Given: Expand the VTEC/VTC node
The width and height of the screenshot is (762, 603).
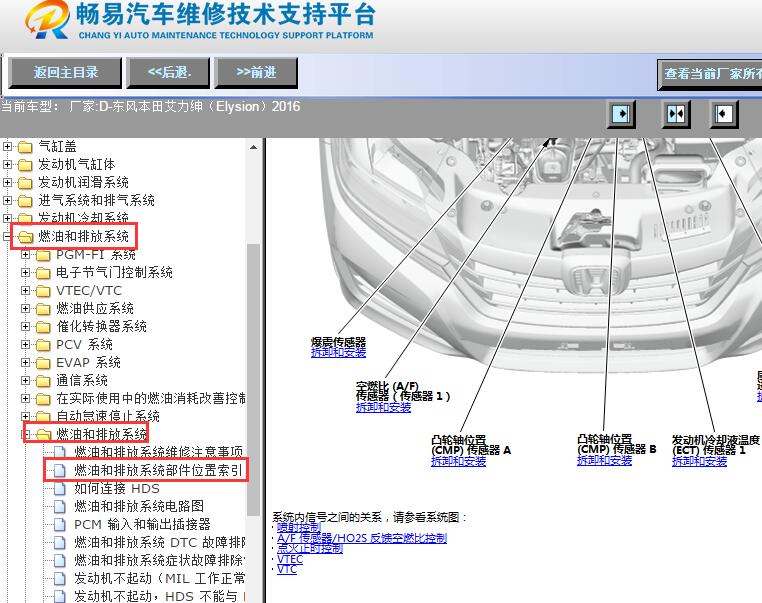Looking at the screenshot, I should coord(25,290).
